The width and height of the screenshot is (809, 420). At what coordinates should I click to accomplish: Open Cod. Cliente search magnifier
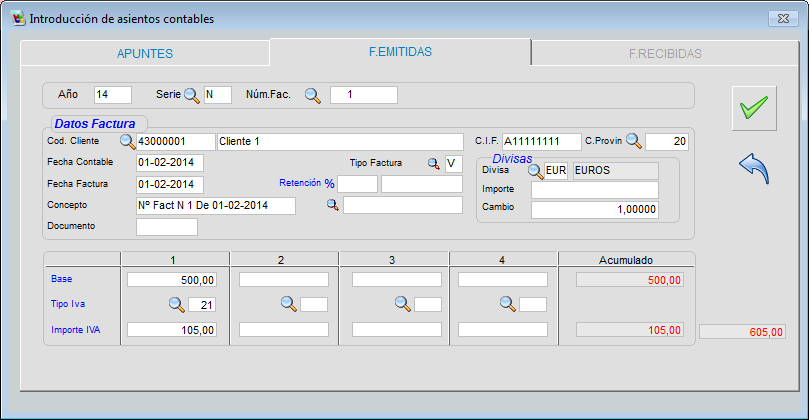pos(127,141)
